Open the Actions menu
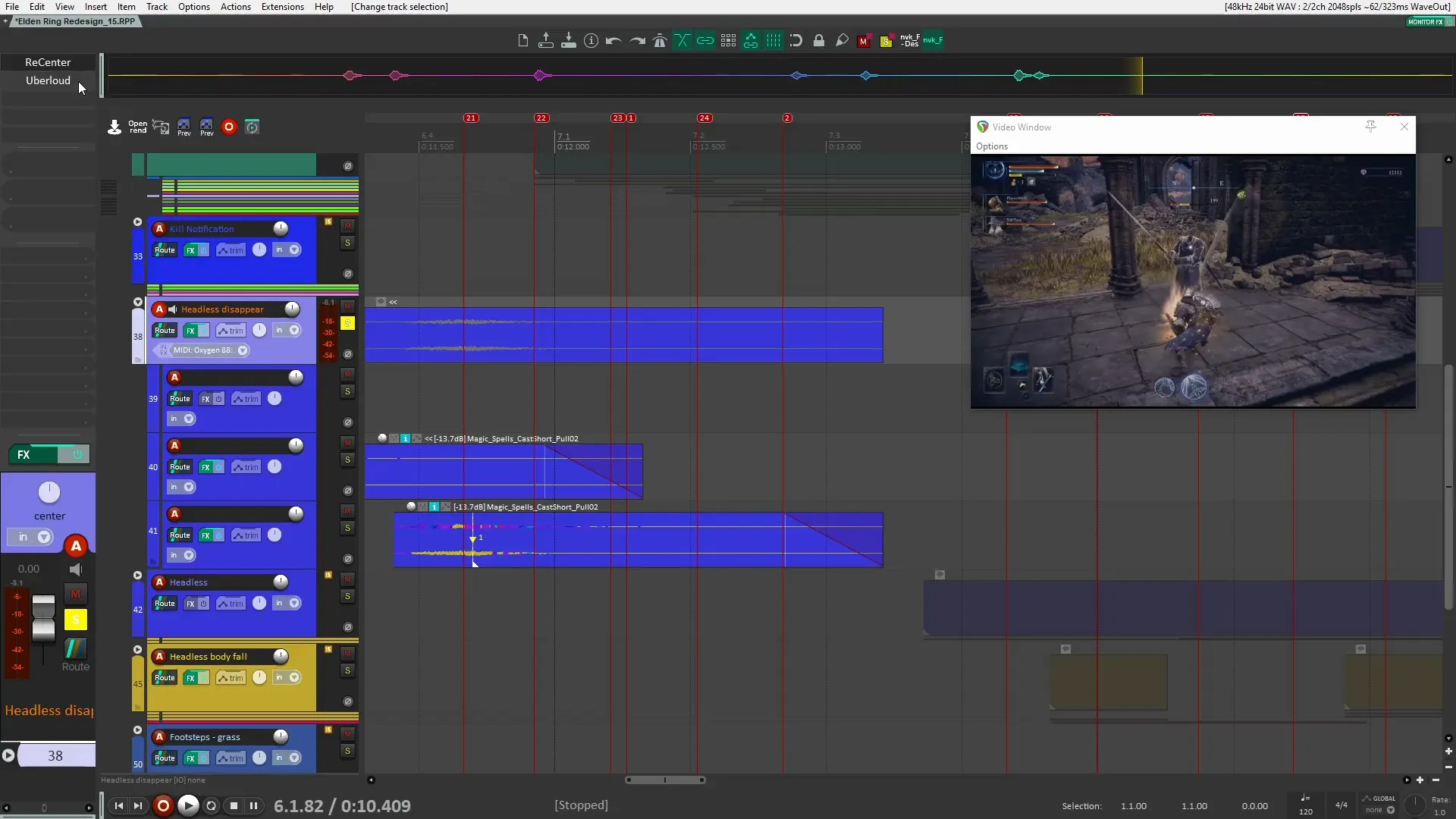The image size is (1456, 819). pyautogui.click(x=235, y=7)
